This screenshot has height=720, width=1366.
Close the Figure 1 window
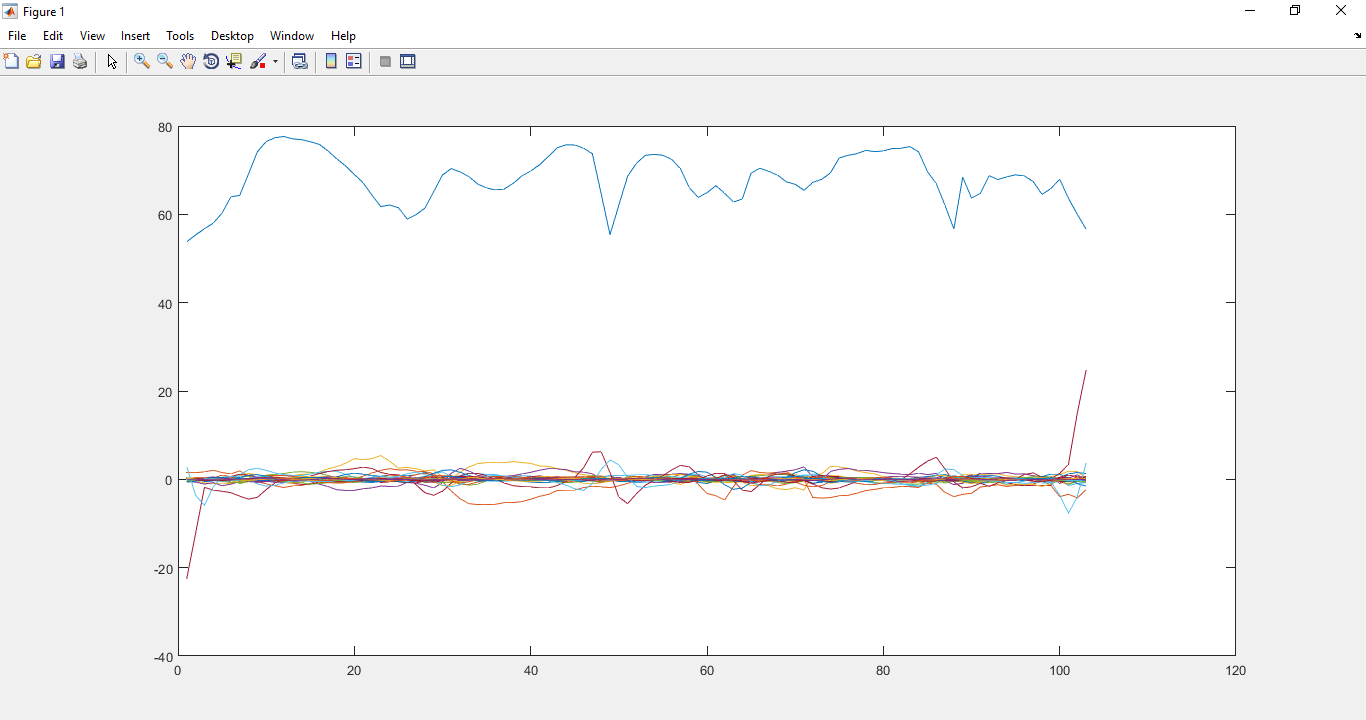[x=1342, y=11]
